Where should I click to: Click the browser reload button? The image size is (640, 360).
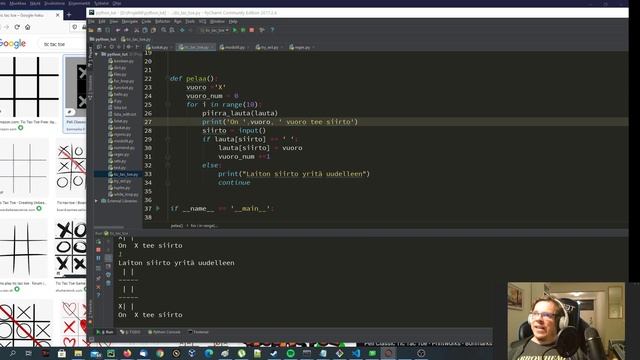pos(17,27)
